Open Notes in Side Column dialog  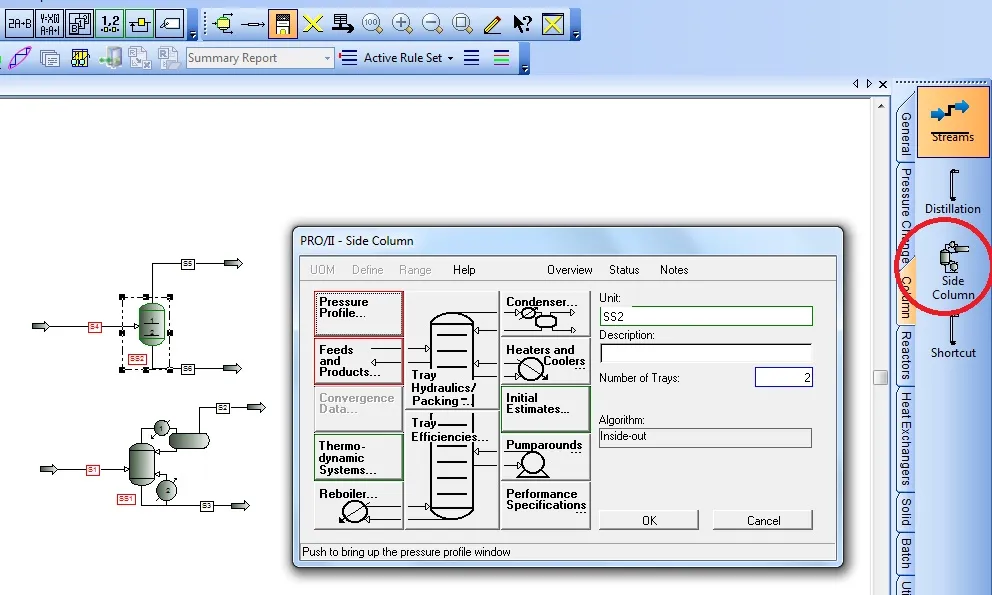[674, 270]
